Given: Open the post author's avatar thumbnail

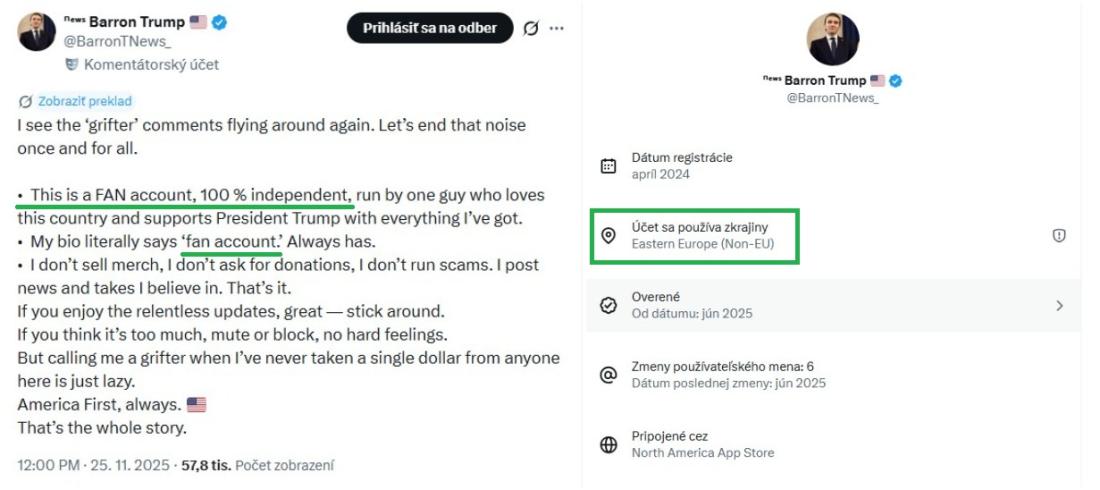Looking at the screenshot, I should (37, 32).
